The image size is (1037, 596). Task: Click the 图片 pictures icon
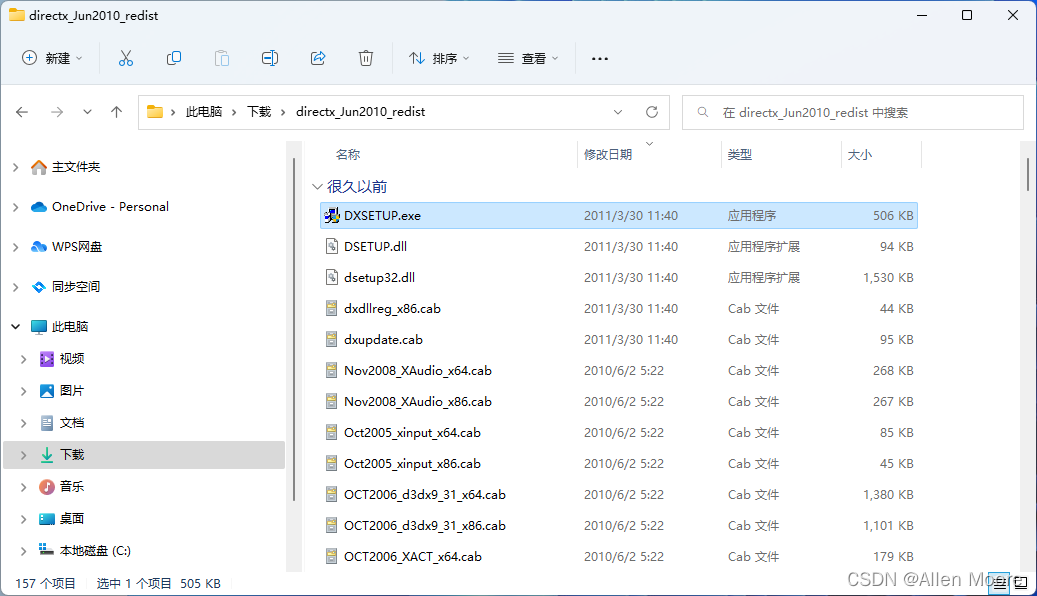tap(47, 390)
